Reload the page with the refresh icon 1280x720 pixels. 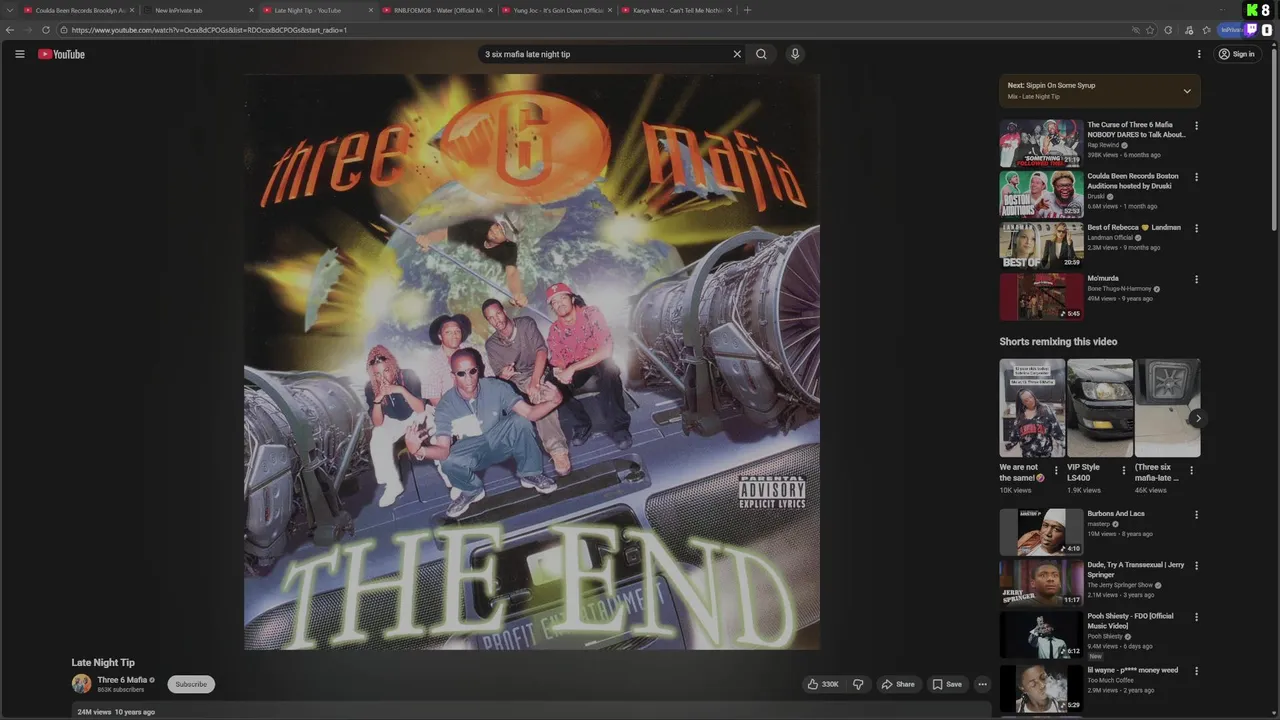[46, 30]
